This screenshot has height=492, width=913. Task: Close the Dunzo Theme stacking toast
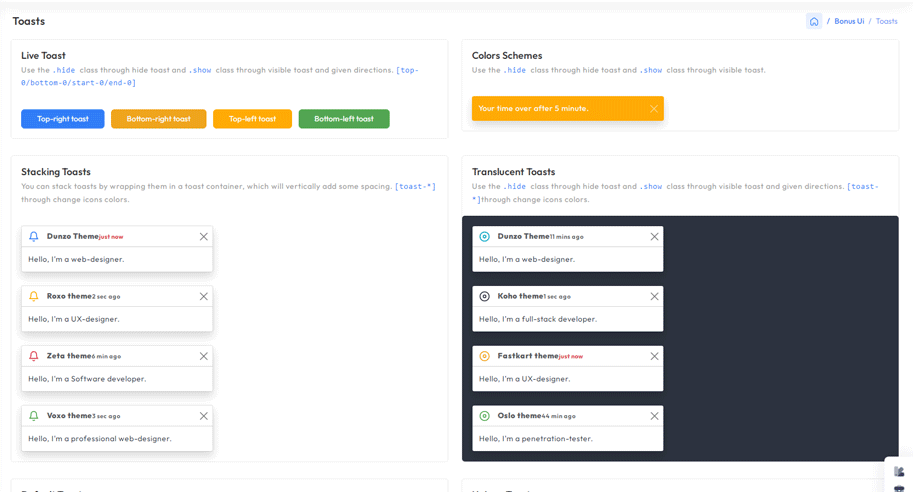204,237
